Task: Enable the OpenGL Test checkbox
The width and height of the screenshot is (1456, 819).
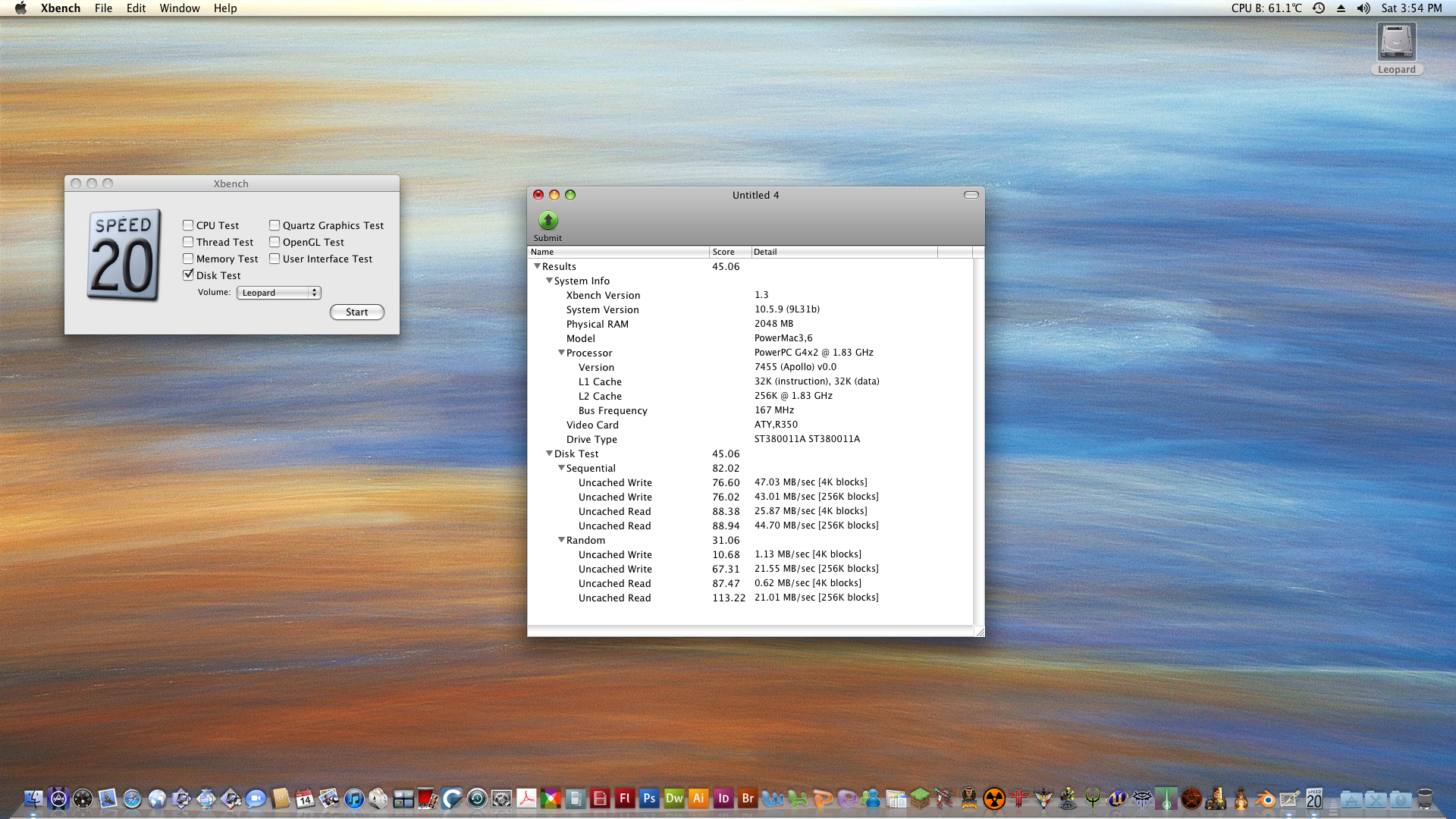Action: pyautogui.click(x=275, y=242)
